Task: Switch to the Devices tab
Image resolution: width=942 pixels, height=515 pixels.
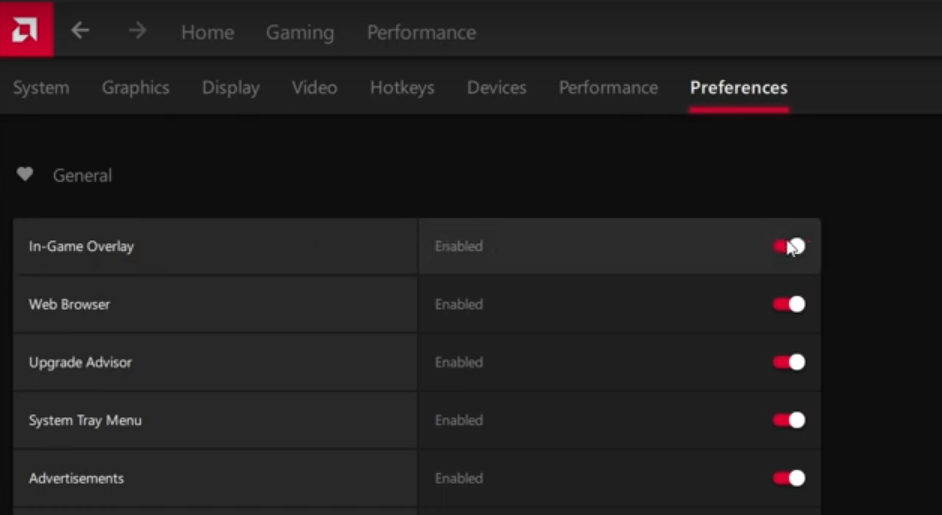Action: (x=497, y=88)
